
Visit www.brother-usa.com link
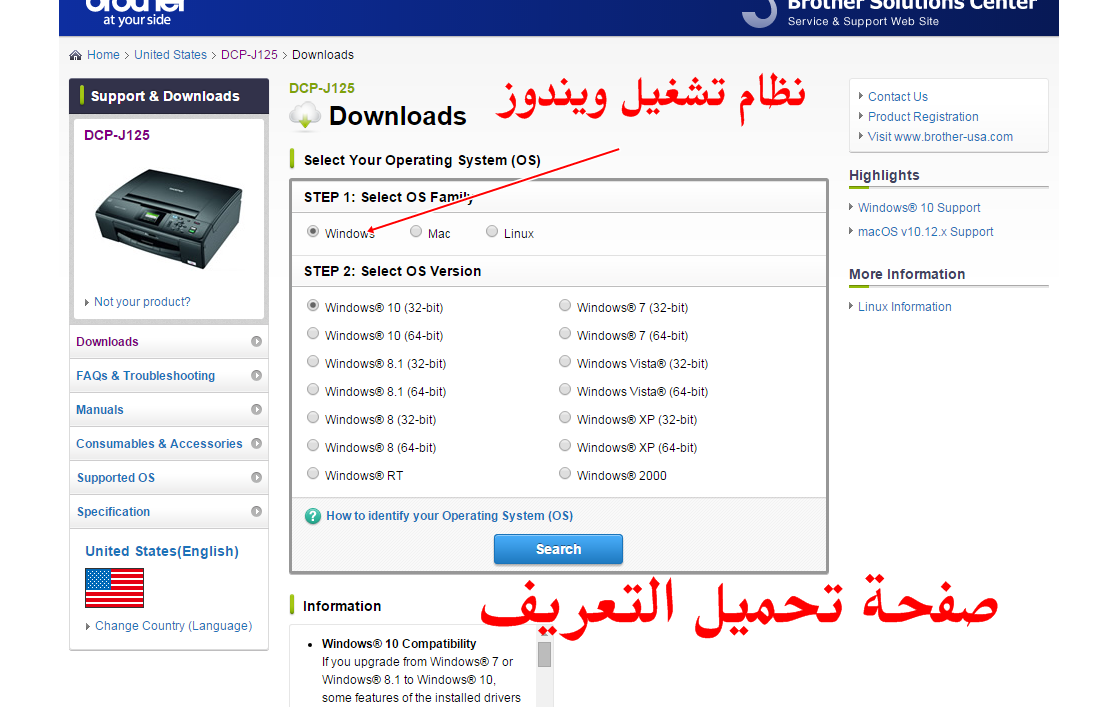(940, 137)
